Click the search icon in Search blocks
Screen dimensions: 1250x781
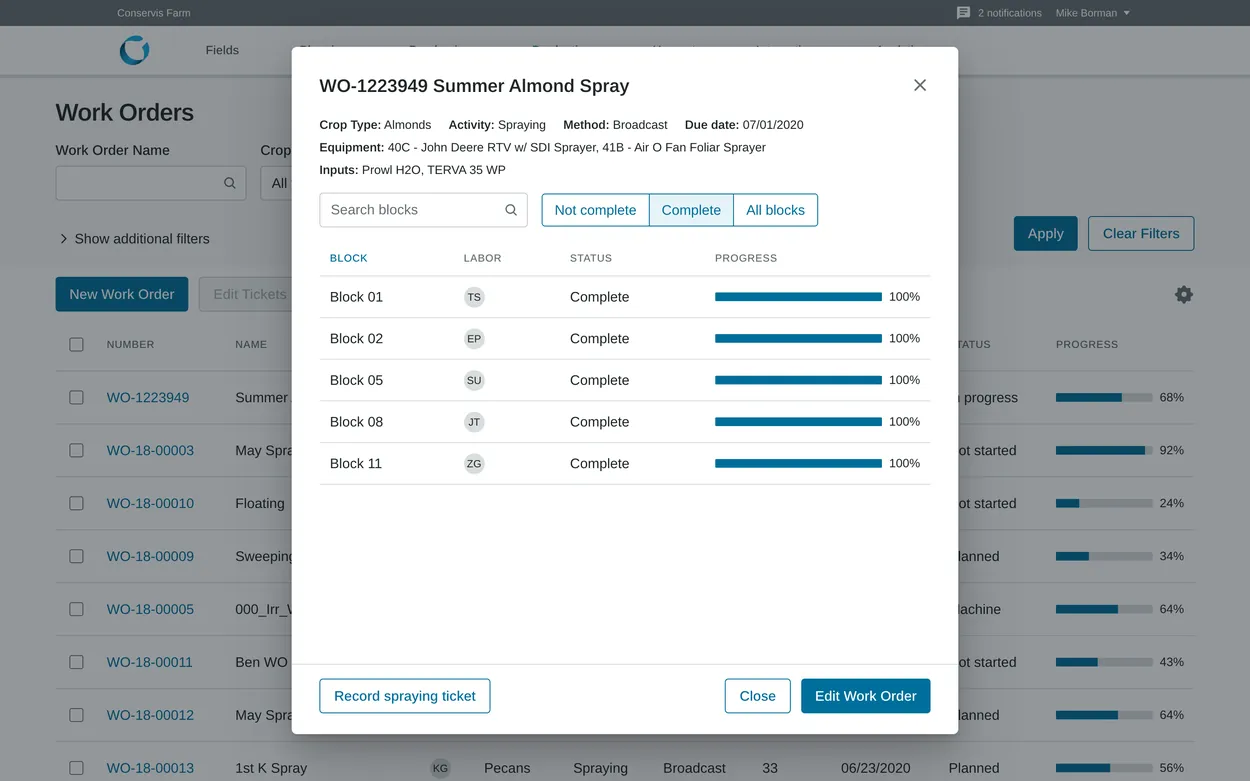click(511, 210)
